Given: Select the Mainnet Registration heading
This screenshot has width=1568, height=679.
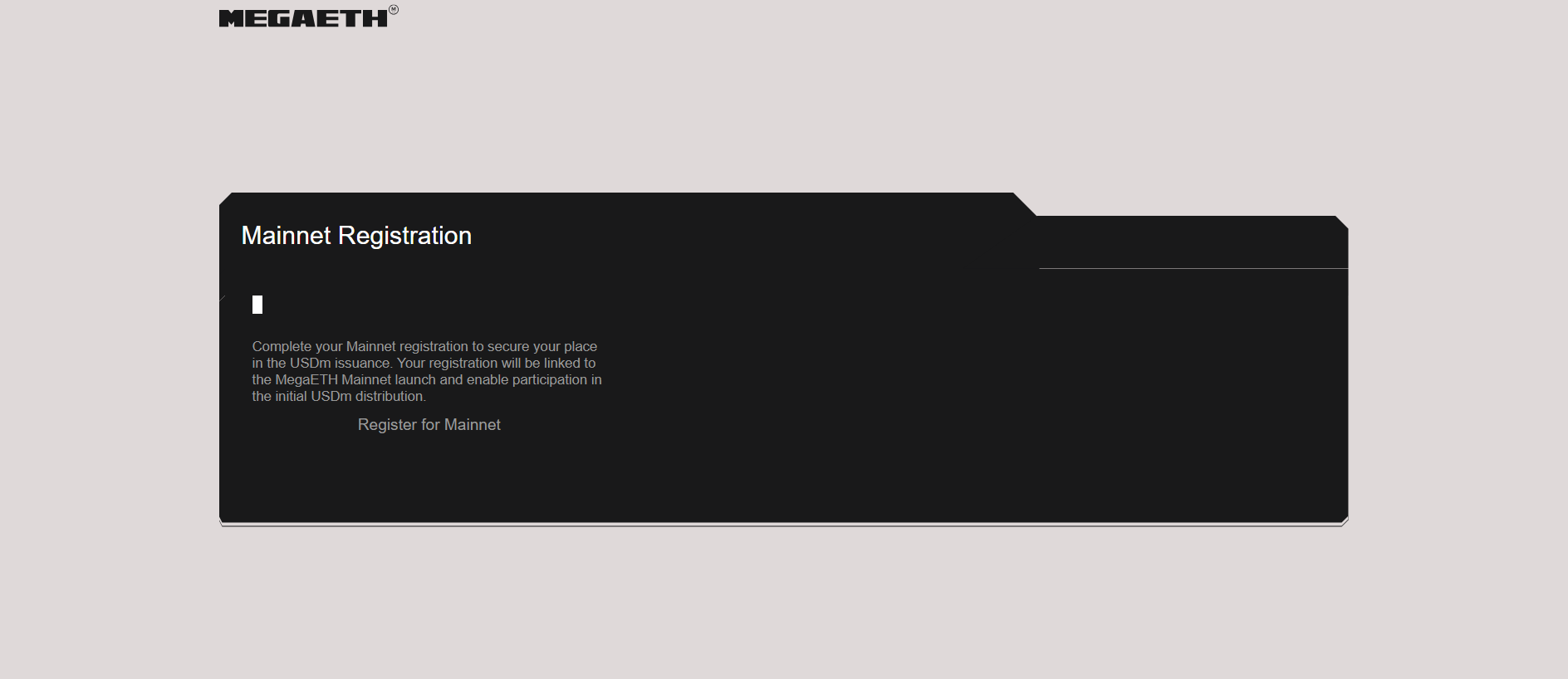Looking at the screenshot, I should point(356,236).
